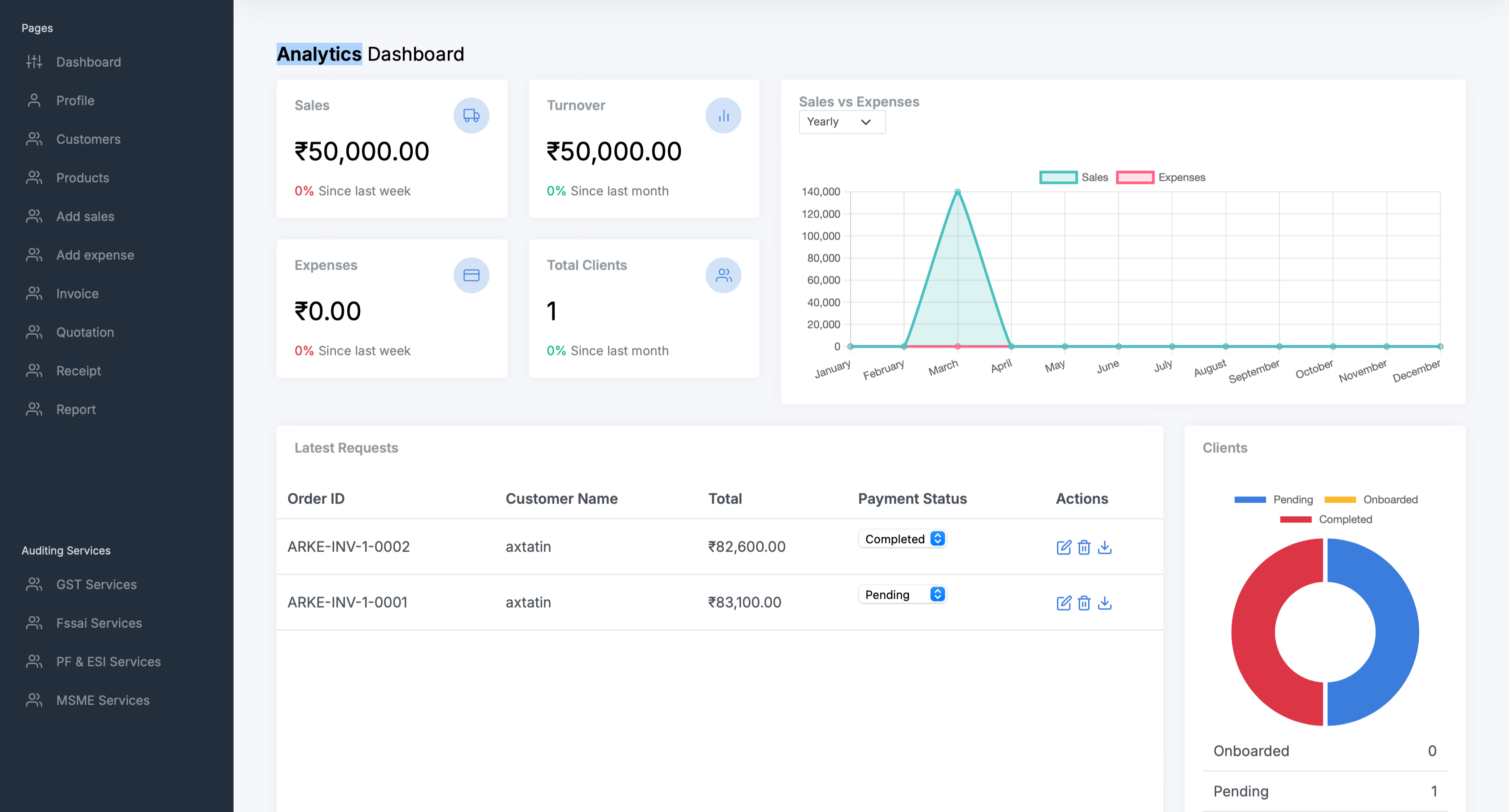
Task: Click the Payment Status column header
Action: (x=912, y=498)
